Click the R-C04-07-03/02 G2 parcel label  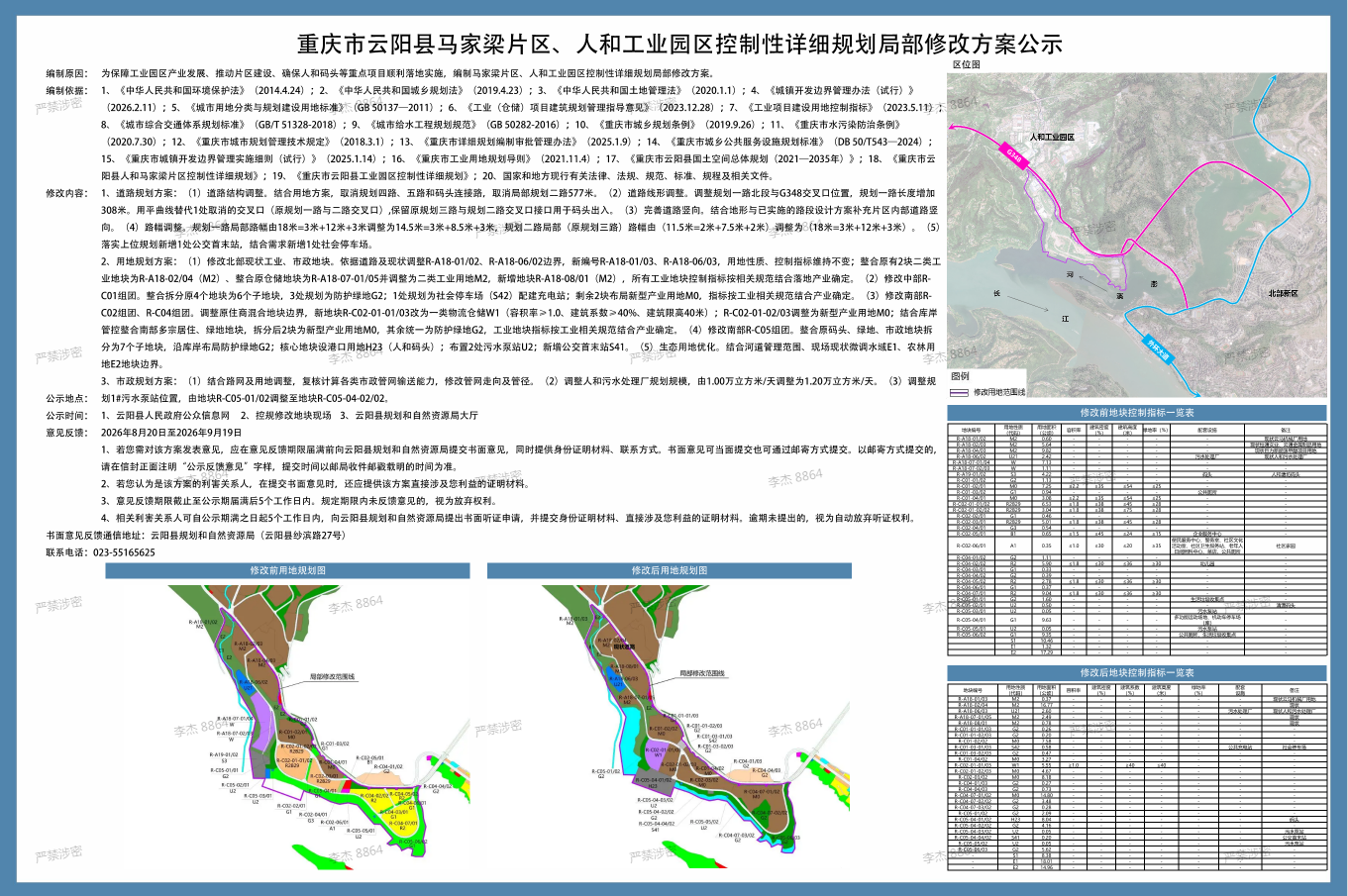[738, 838]
